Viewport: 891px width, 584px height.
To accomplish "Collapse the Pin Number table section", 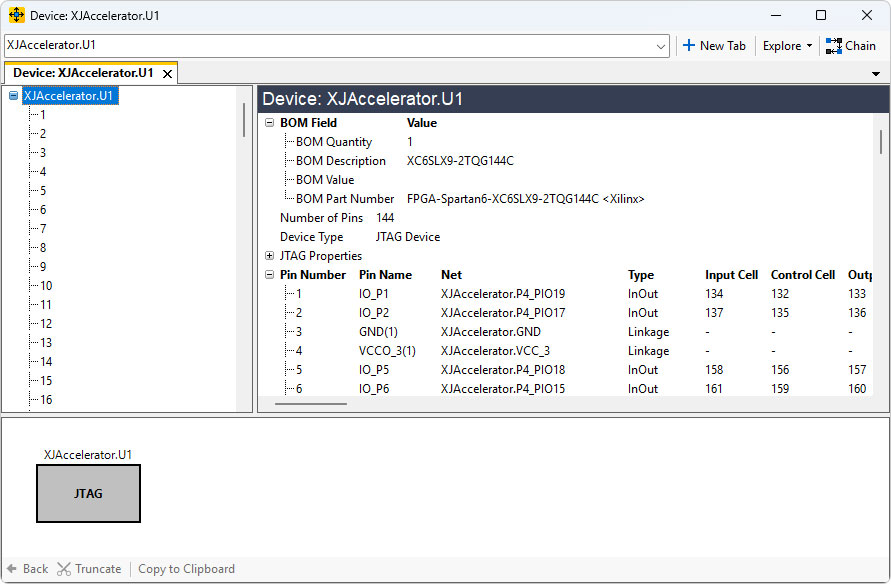I will 269,275.
